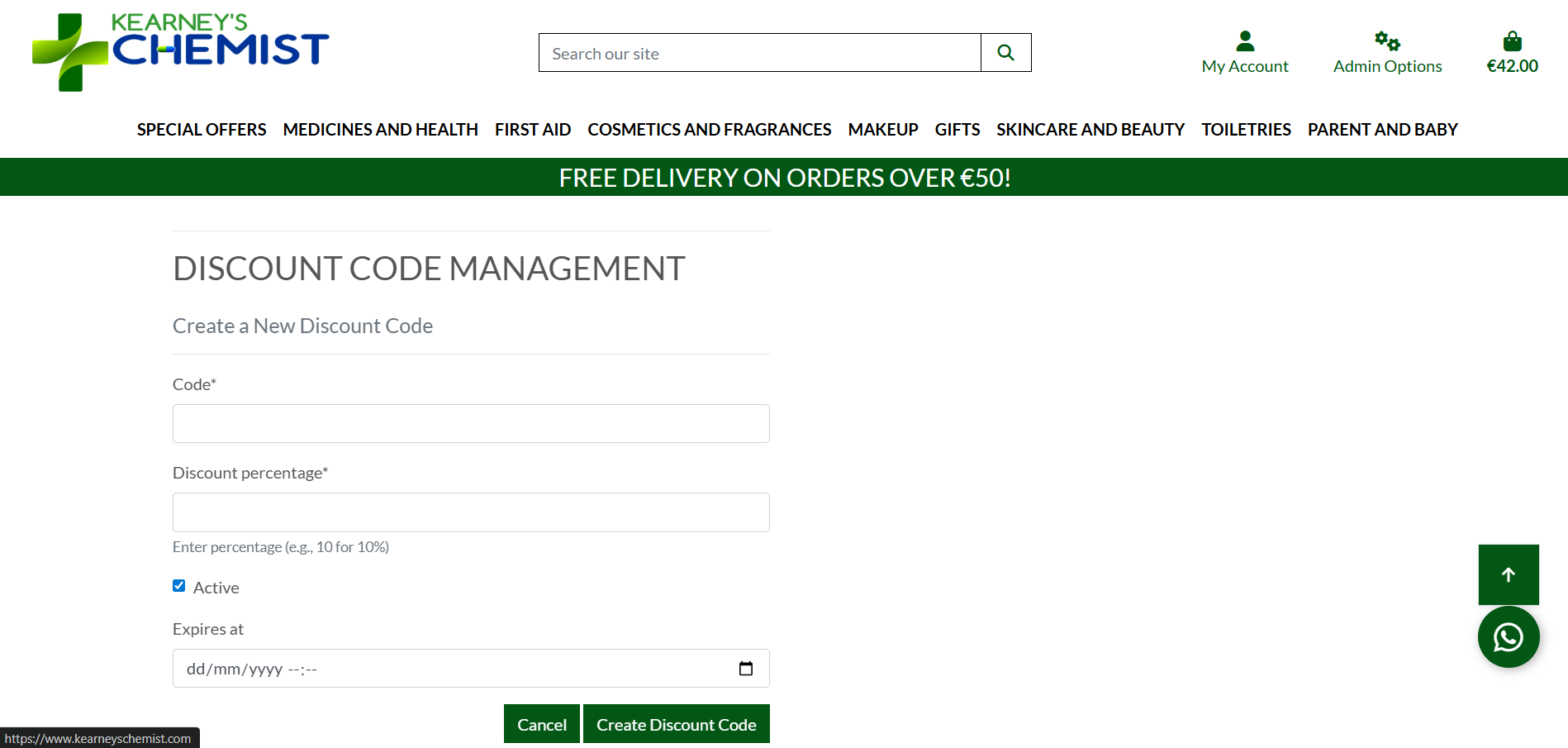Open the Special Offers menu
This screenshot has width=1568, height=748.
pyautogui.click(x=202, y=130)
